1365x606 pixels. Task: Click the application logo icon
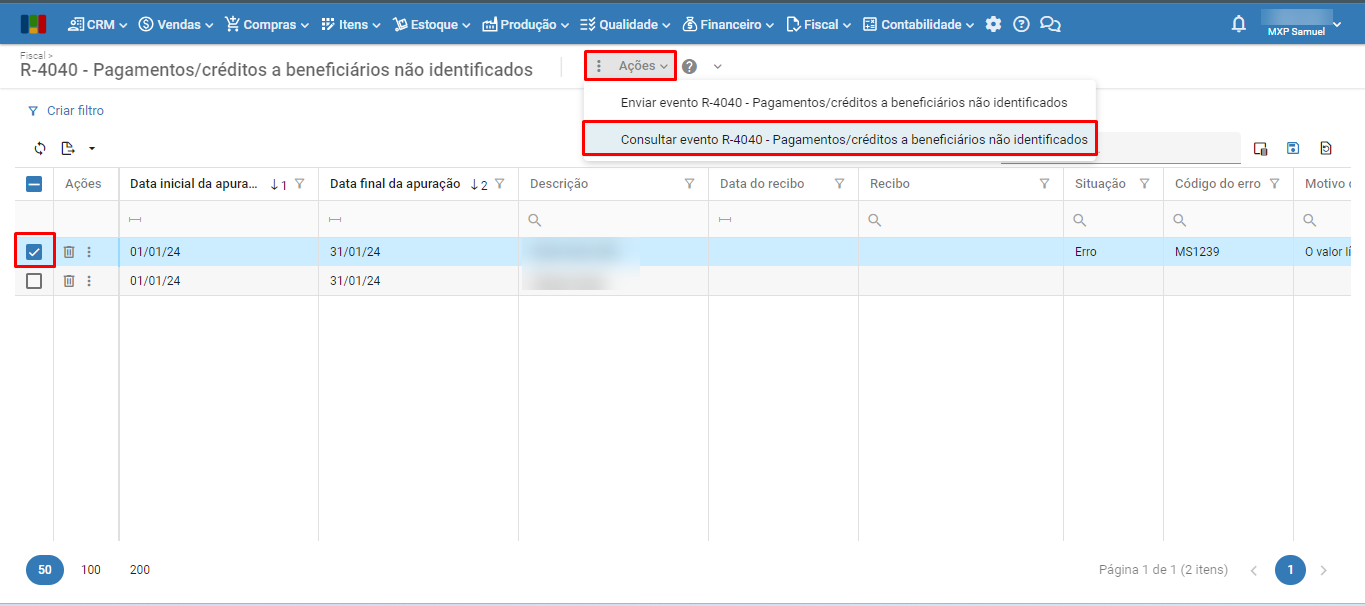pyautogui.click(x=33, y=24)
